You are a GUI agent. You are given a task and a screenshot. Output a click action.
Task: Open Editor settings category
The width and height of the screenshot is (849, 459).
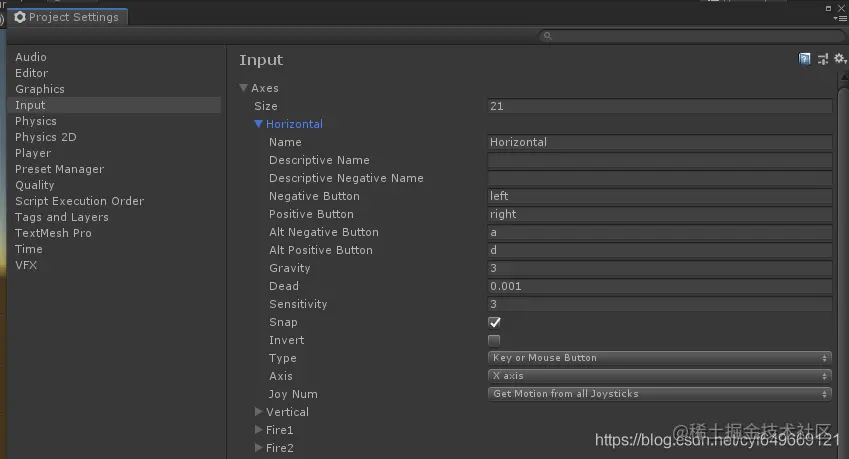(31, 73)
